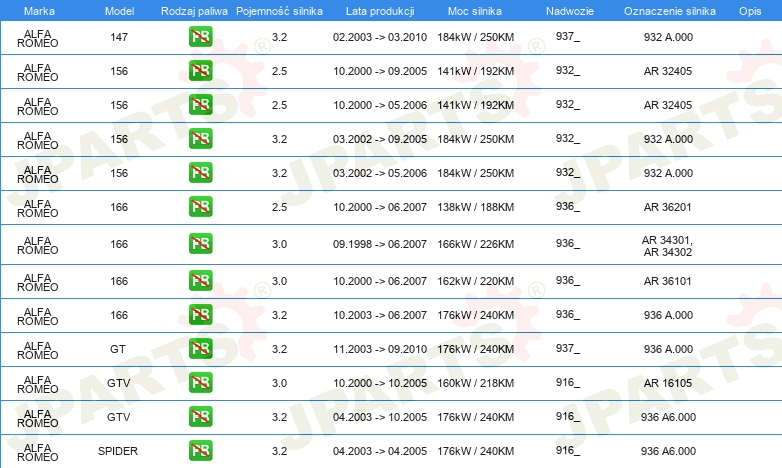This screenshot has width=782, height=468.
Task: Select '936 A6.000' in the SPIDER row
Action: pyautogui.click(x=668, y=451)
